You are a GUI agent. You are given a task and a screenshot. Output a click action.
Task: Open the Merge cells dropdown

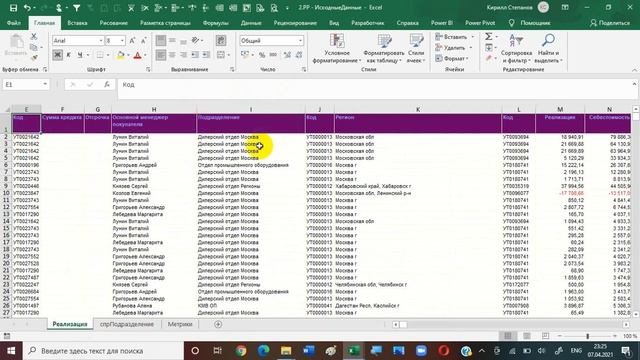click(229, 55)
